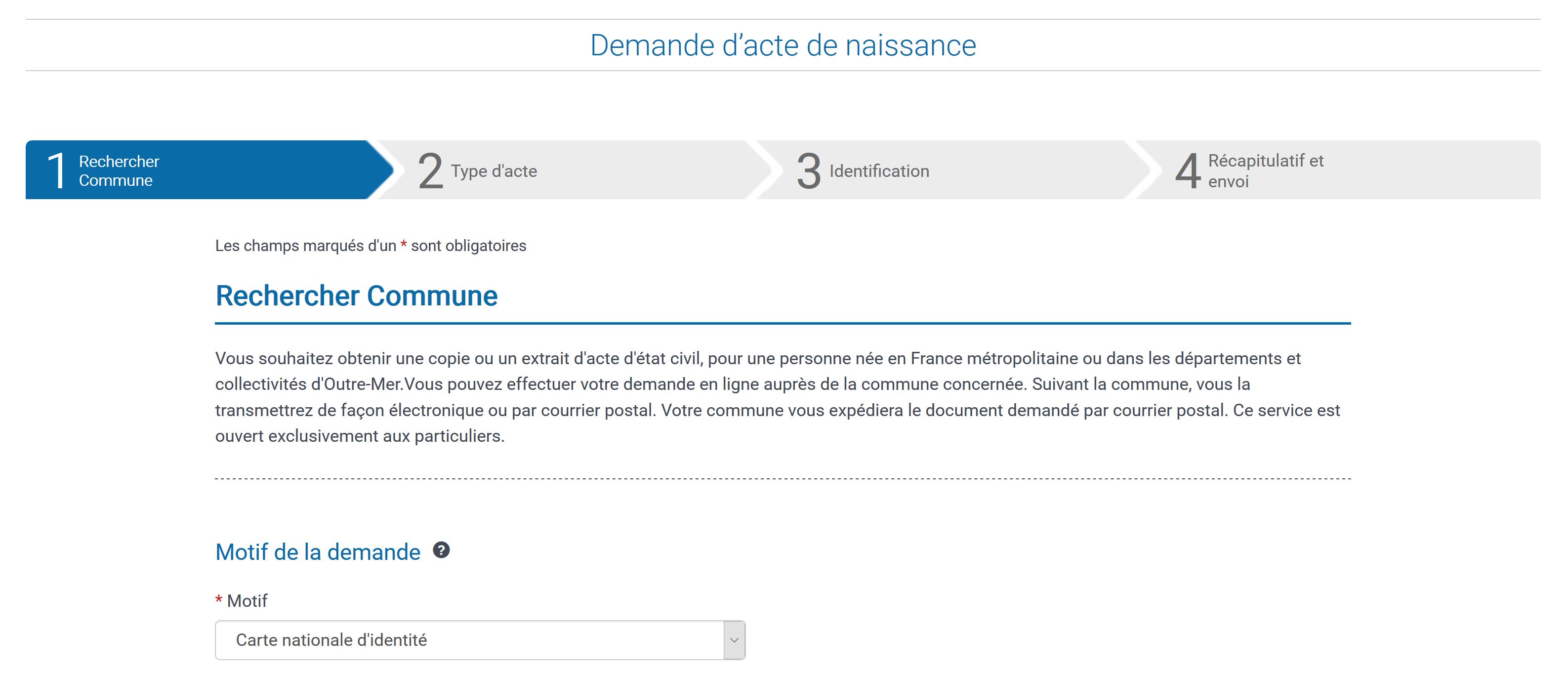Click the page title Demande d'acte de naissance
1568x677 pixels.
(783, 45)
